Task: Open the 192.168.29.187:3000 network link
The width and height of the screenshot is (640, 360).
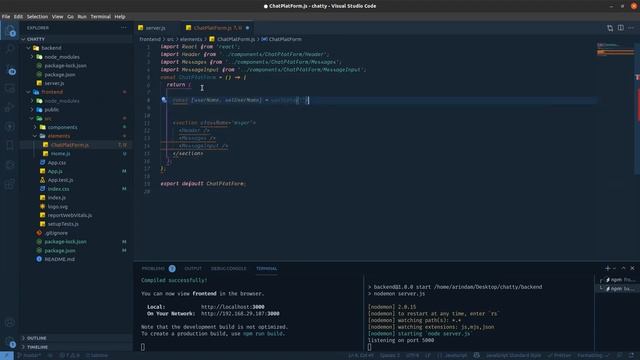Action: click(x=240, y=313)
